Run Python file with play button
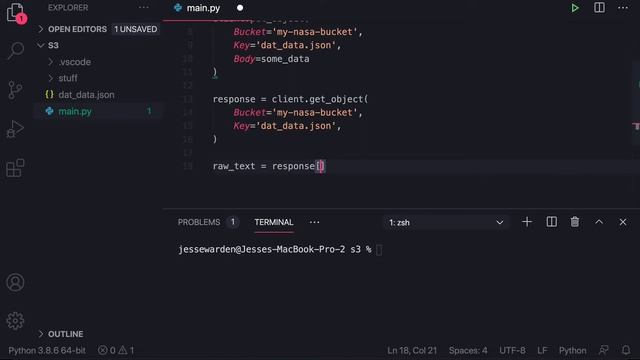Image resolution: width=640 pixels, height=360 pixels. 575,8
